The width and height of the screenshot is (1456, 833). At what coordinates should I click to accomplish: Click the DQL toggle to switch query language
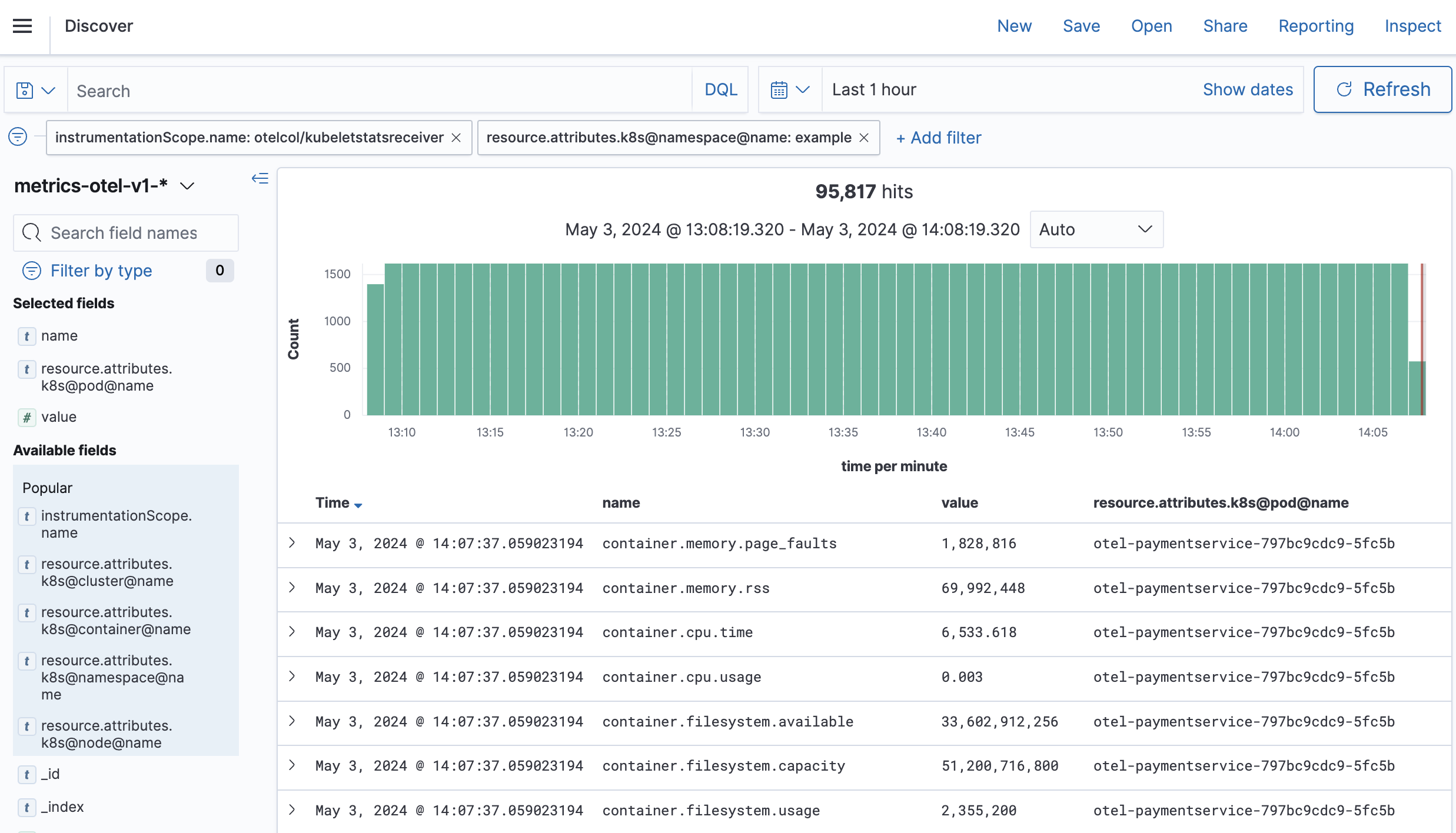[721, 89]
